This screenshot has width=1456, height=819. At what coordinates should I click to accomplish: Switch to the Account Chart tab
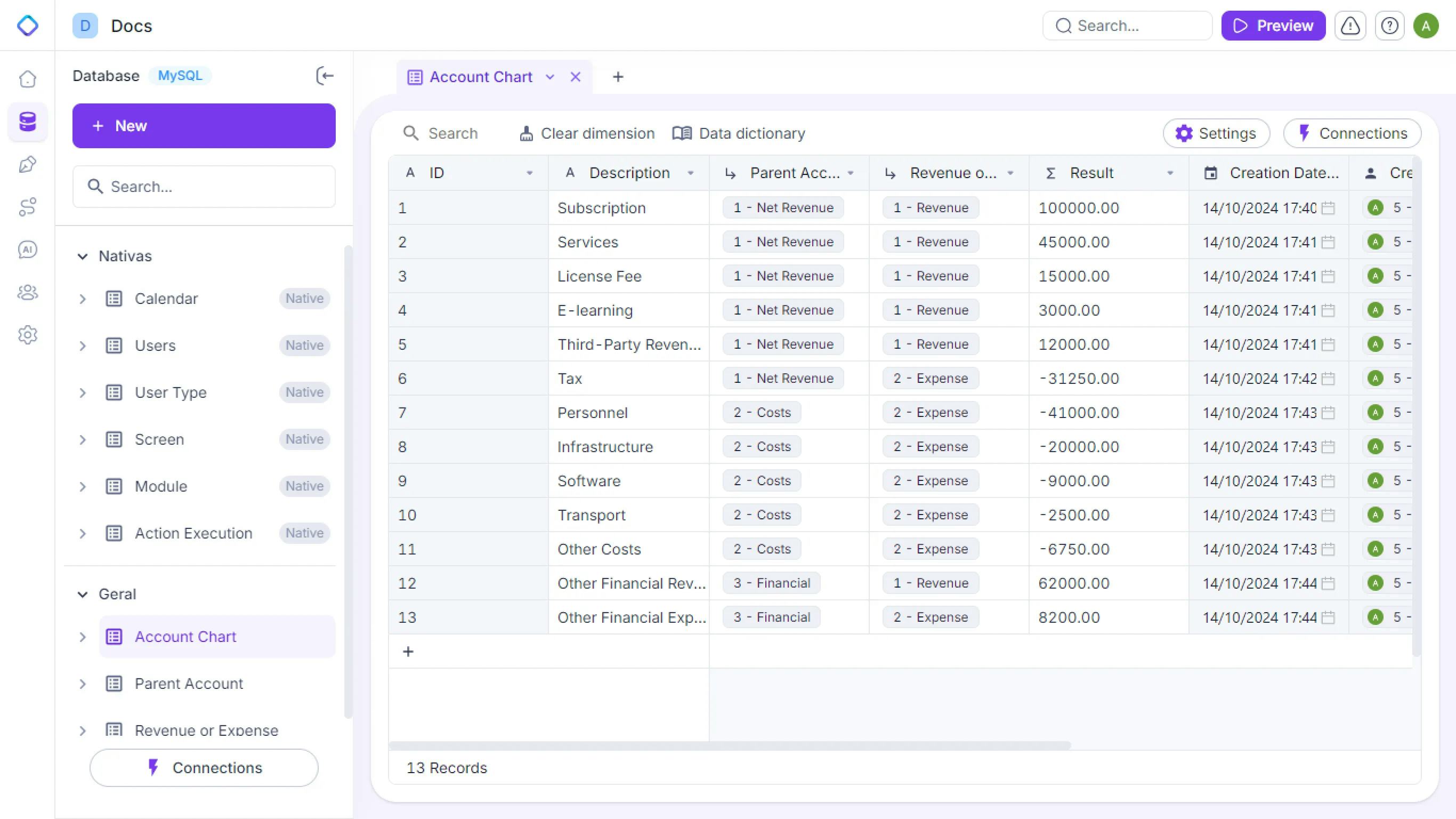pos(481,77)
